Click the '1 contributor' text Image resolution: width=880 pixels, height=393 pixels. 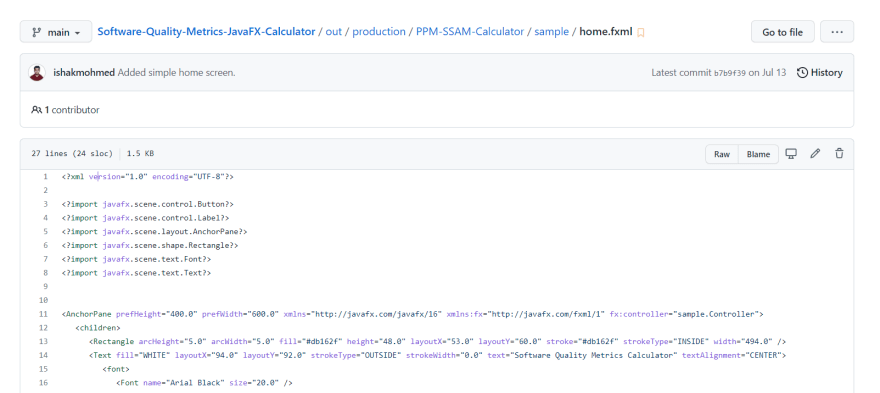pos(72,109)
